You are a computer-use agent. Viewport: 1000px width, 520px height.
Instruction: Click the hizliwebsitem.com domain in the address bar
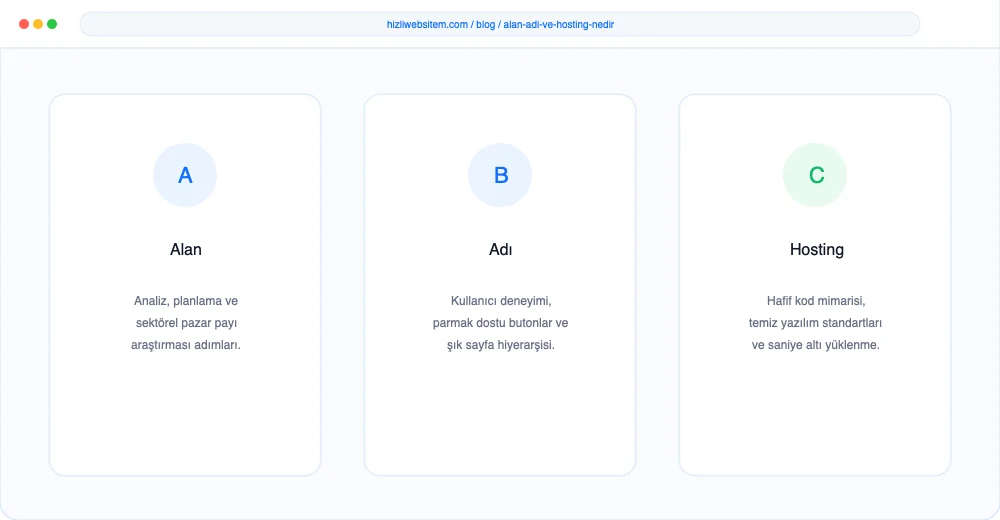tap(427, 24)
